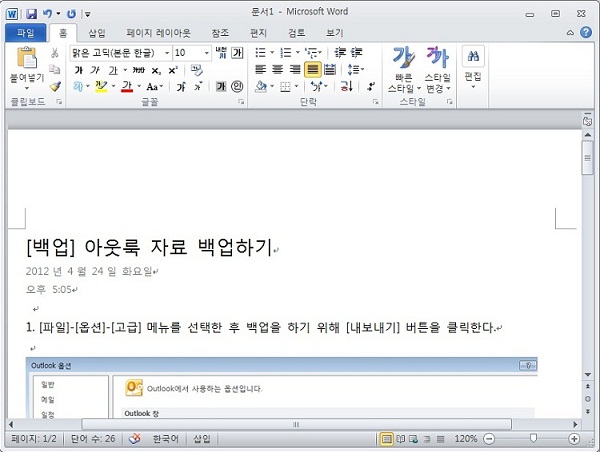Switch to the 페이지 레이아웃 tab
The width and height of the screenshot is (600, 452).
coord(158,33)
